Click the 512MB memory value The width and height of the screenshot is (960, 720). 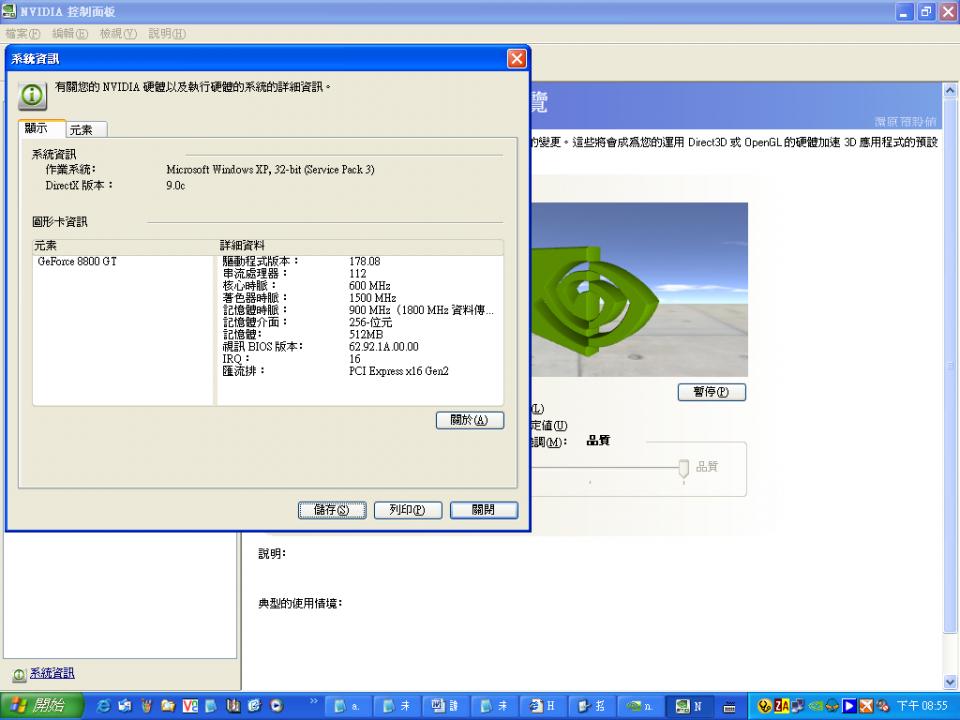(x=366, y=334)
